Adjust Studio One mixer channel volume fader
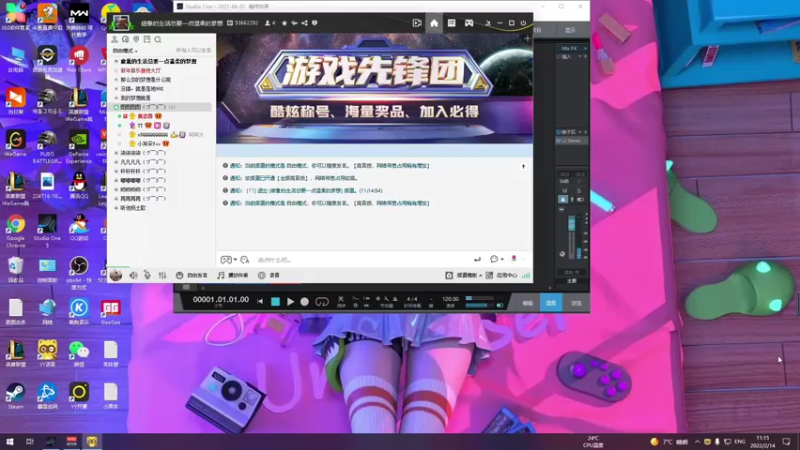This screenshot has height=450, width=800. [x=571, y=223]
